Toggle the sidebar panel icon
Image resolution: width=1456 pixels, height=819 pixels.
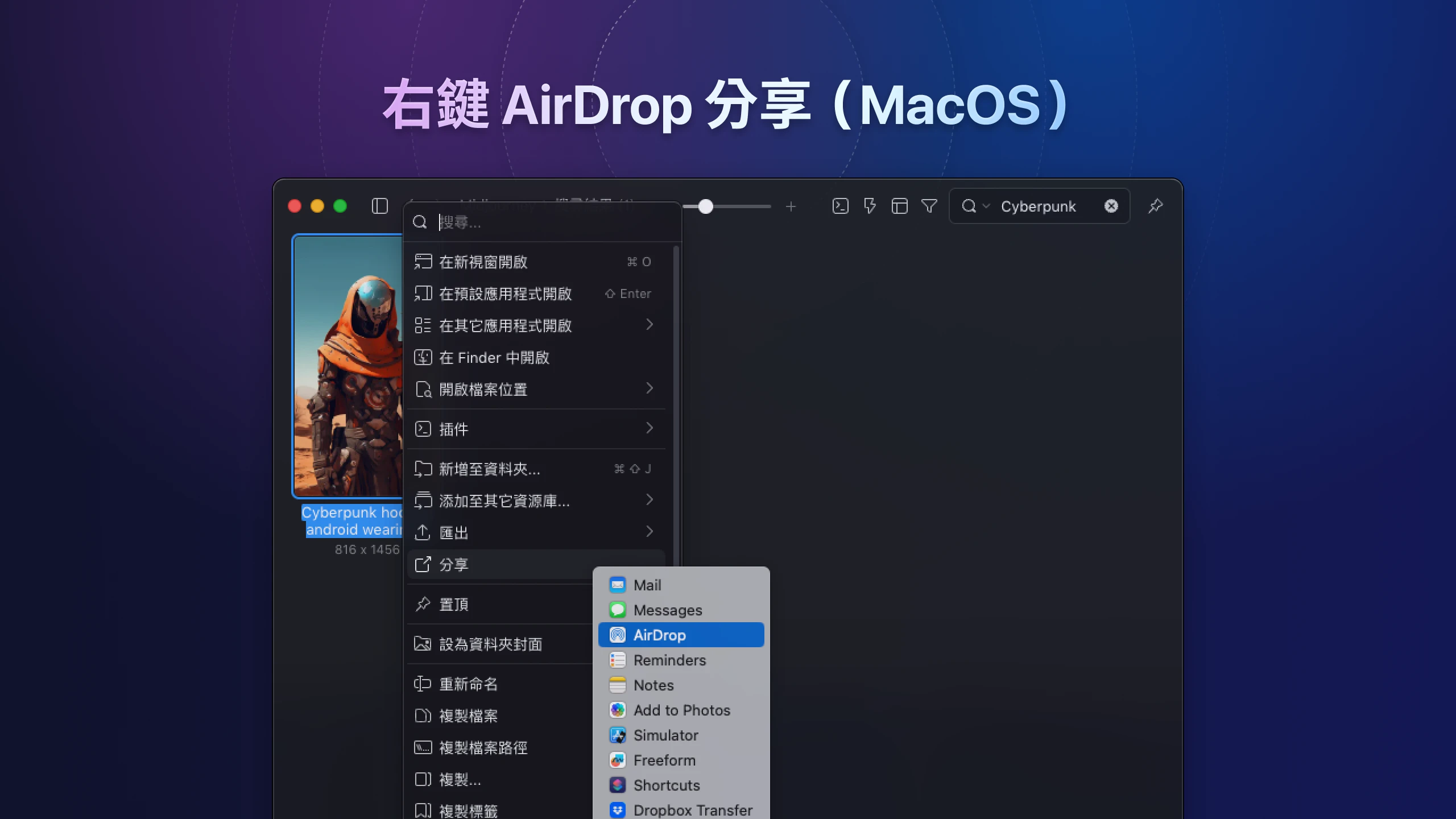point(379,206)
